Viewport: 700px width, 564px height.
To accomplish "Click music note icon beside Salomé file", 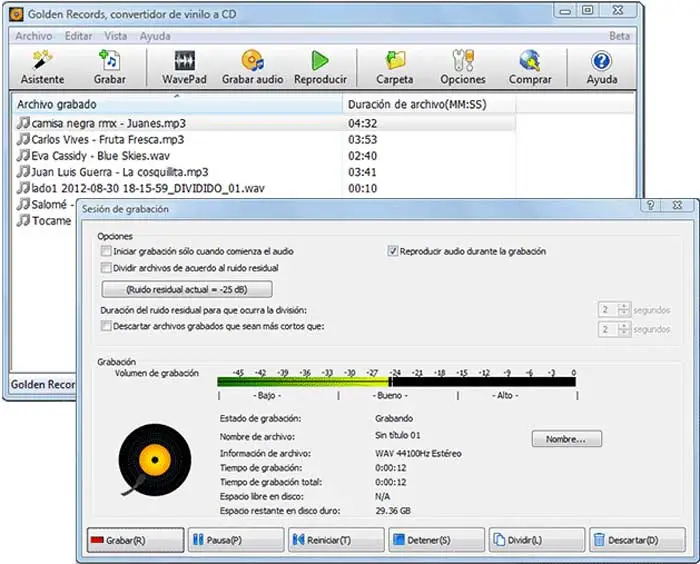I will 23,204.
